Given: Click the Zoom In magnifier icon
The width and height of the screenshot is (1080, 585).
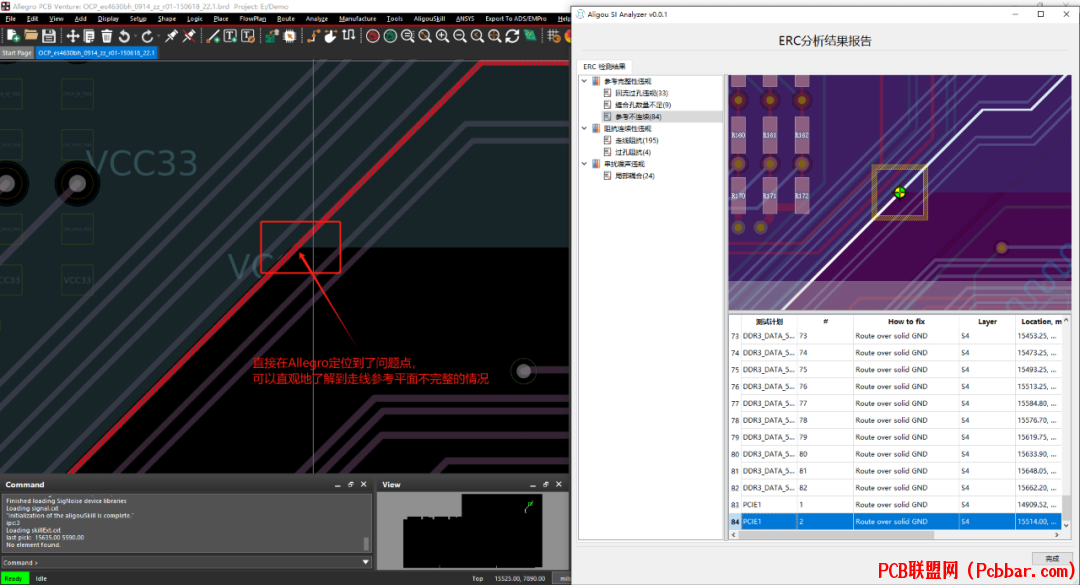Looking at the screenshot, I should point(442,36).
